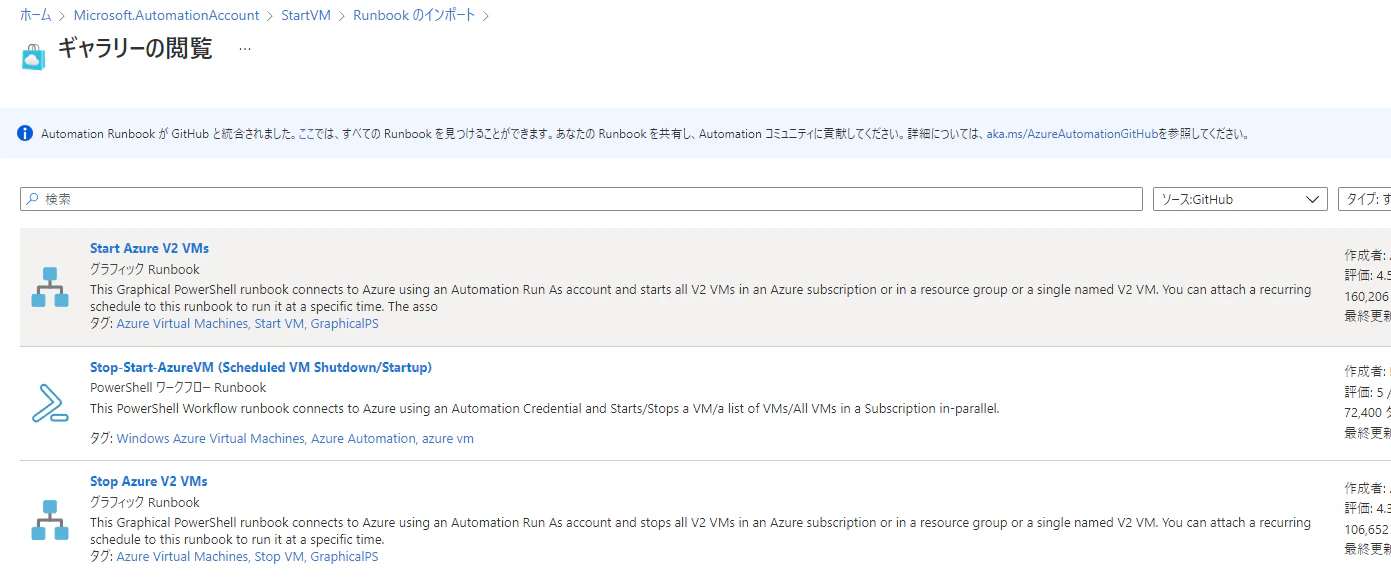This screenshot has width=1391, height=578.
Task: Navigate to StartVM breadcrumb
Action: (x=306, y=15)
